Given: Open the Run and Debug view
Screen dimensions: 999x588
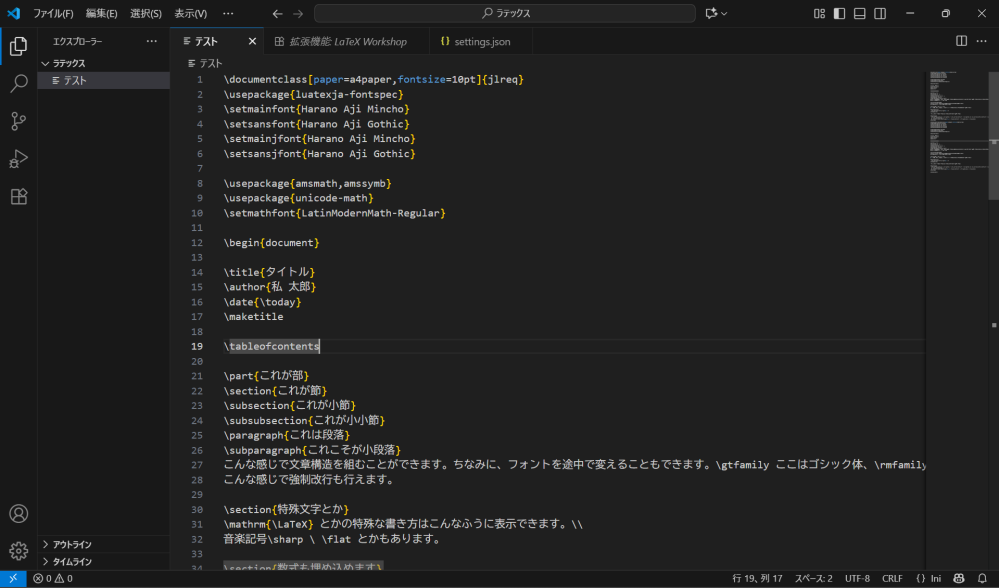Looking at the screenshot, I should click(x=18, y=158).
